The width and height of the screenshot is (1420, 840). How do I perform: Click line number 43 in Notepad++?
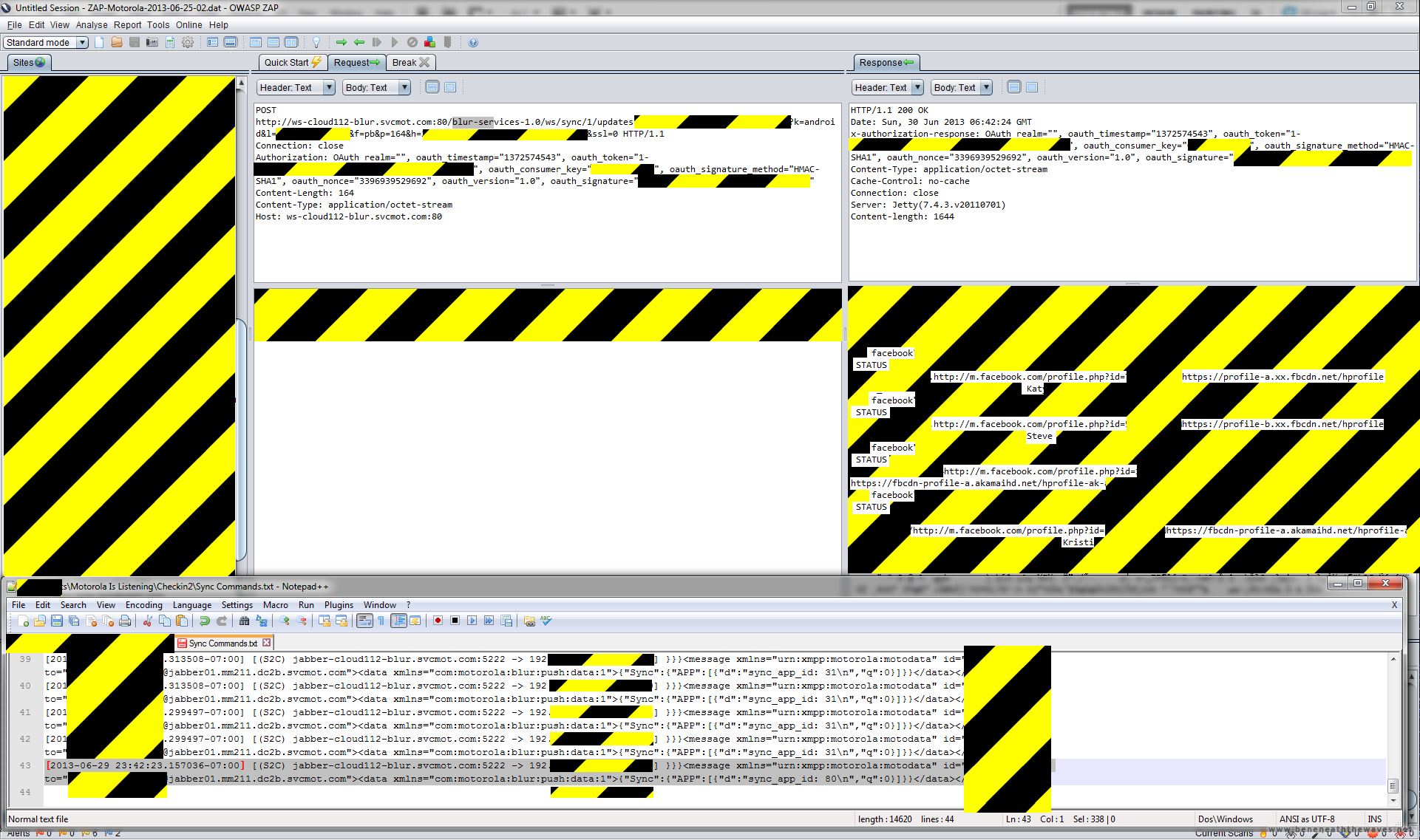[25, 765]
